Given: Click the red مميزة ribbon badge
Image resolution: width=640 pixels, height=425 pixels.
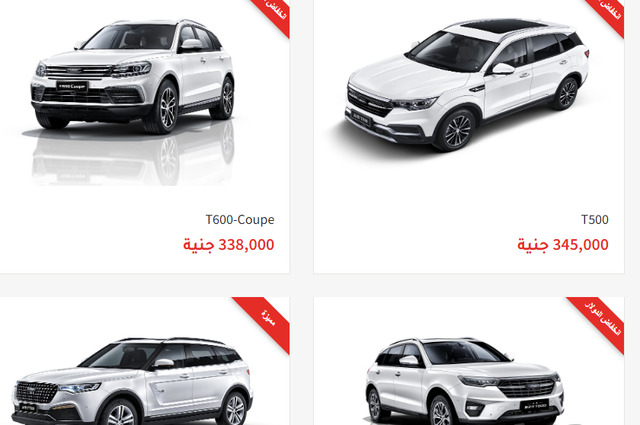Looking at the screenshot, I should point(266,320).
